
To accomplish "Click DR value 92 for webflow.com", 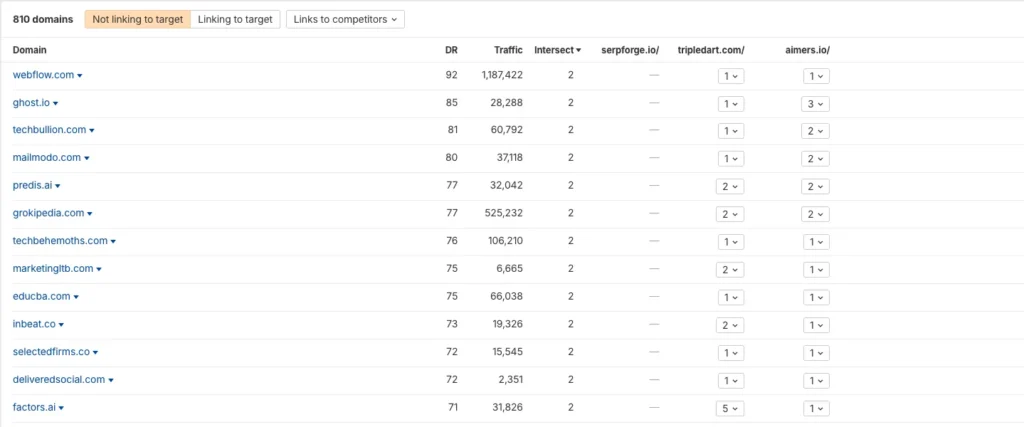I will click(x=451, y=75).
